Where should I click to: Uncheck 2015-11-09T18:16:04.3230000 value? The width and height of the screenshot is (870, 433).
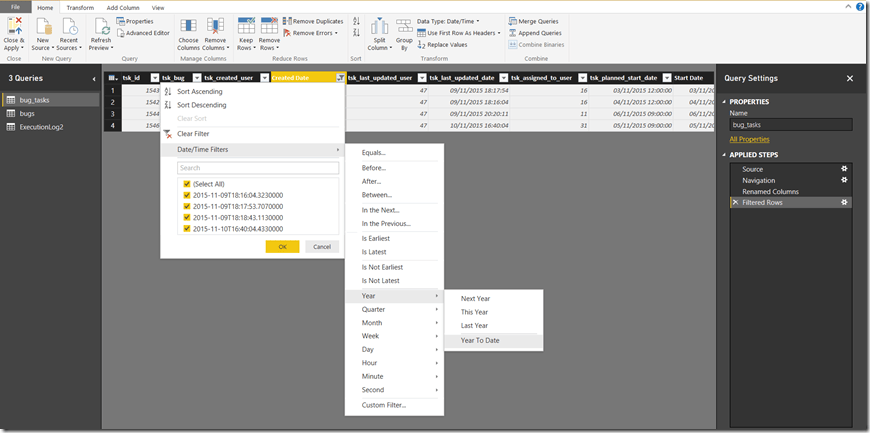click(186, 195)
